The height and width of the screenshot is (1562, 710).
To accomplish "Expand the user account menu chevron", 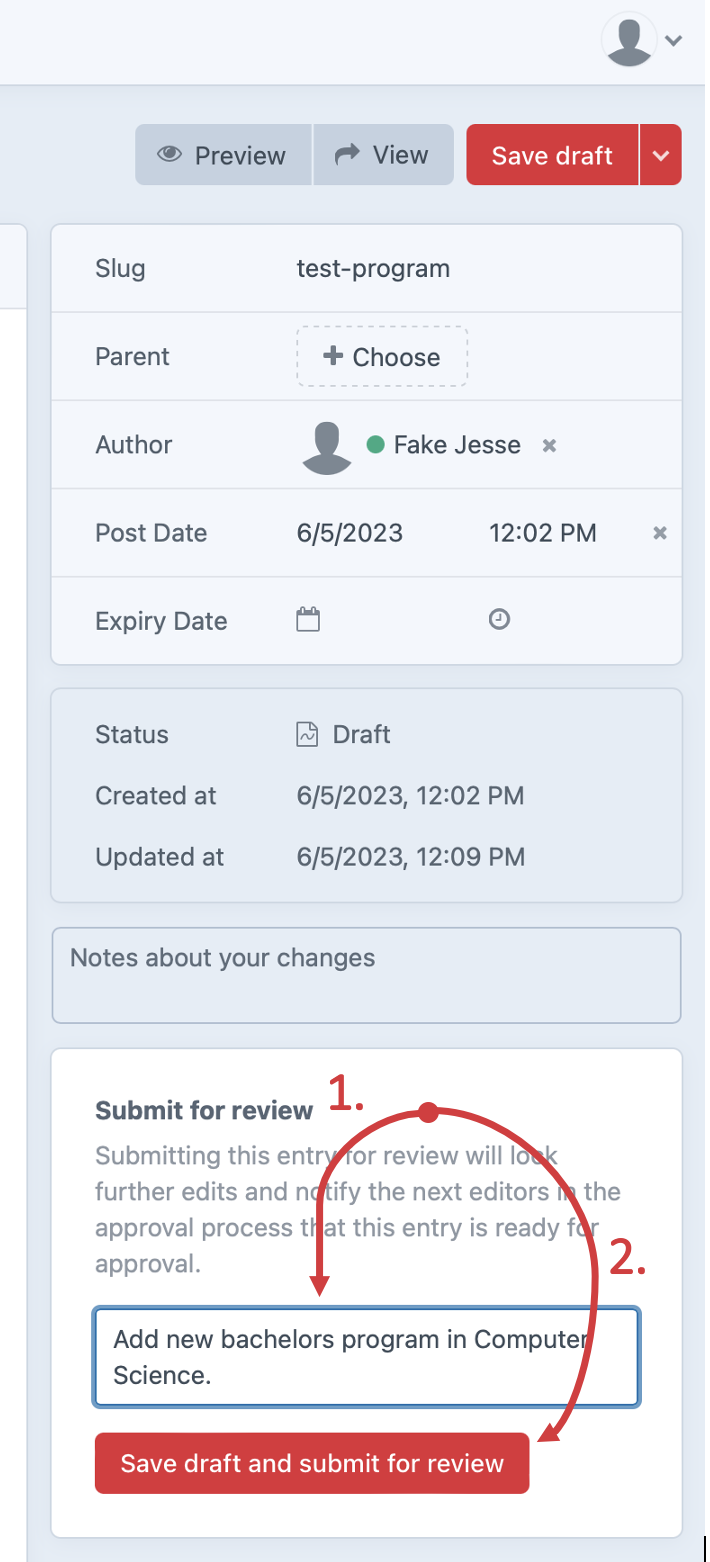I will coord(674,41).
